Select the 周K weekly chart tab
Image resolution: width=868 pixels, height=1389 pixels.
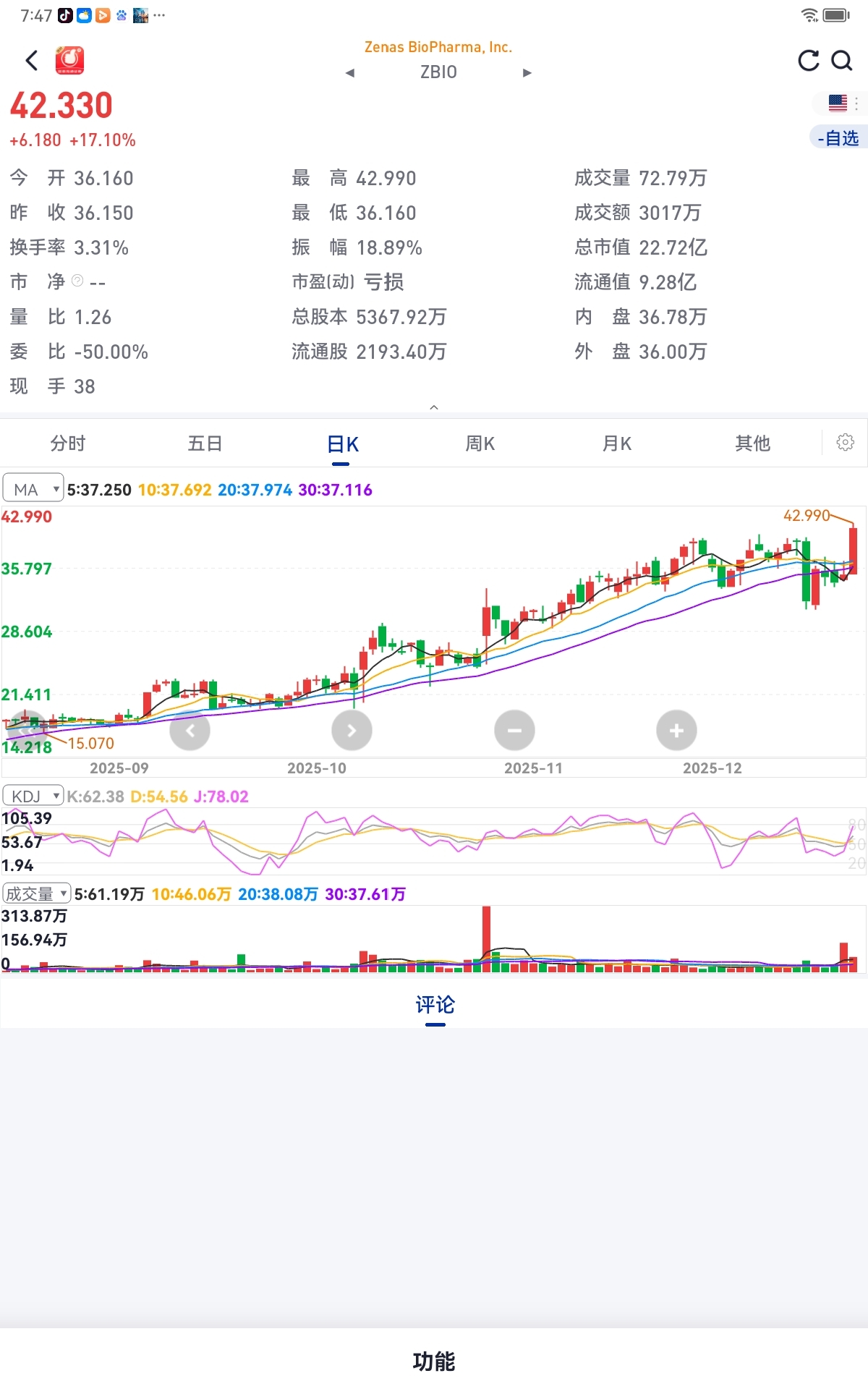coord(480,443)
